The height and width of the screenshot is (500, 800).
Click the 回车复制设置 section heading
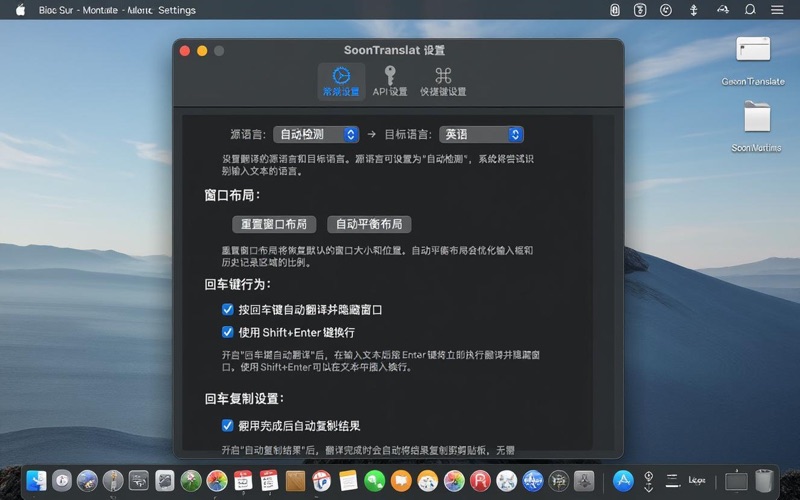[244, 398]
